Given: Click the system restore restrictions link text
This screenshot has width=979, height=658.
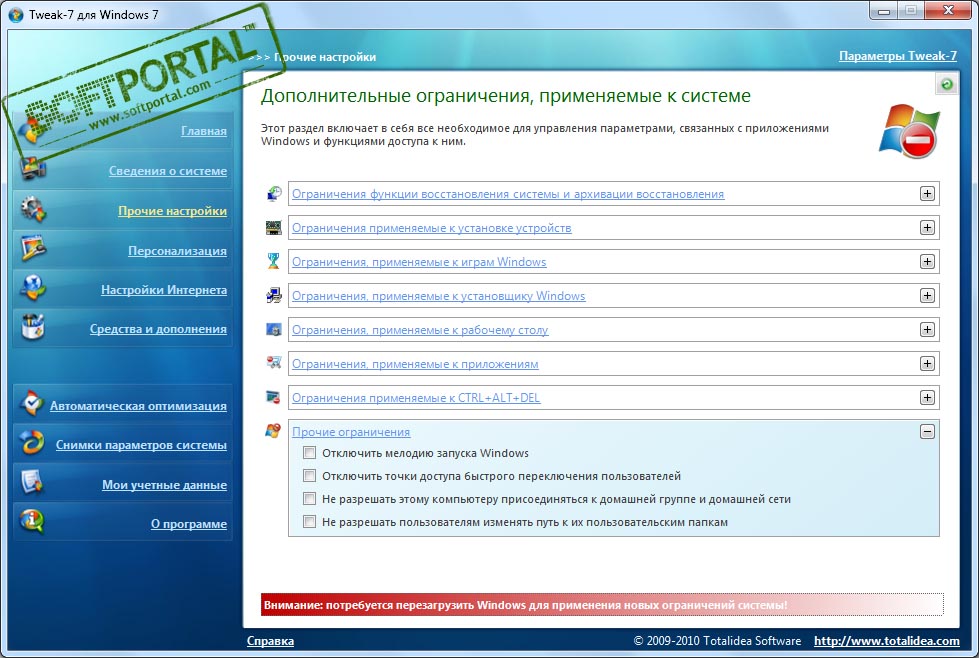Looking at the screenshot, I should point(508,194).
